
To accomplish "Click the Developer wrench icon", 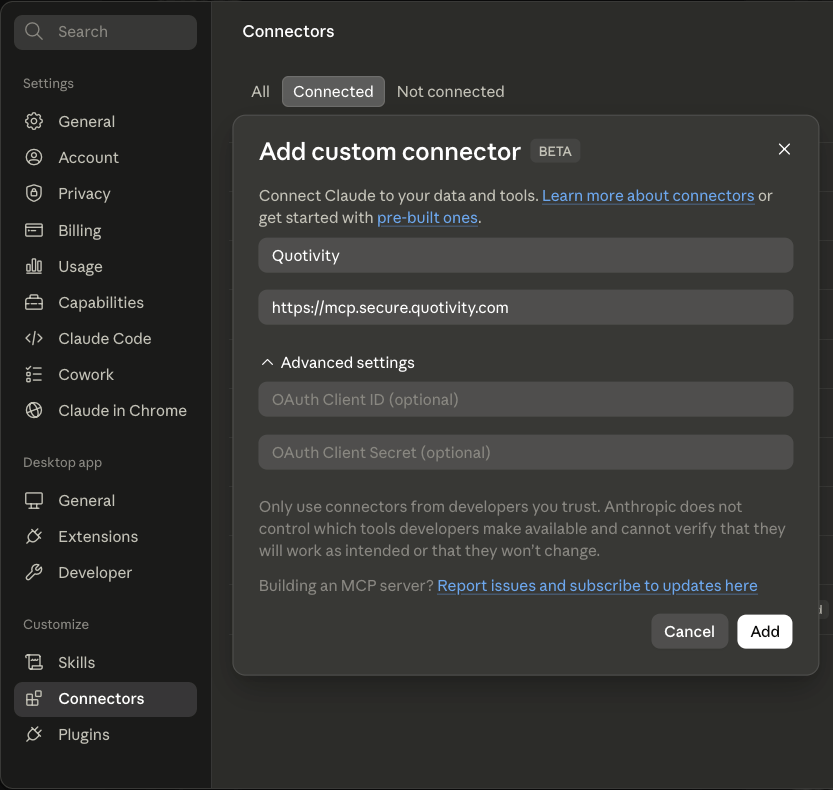I will pyautogui.click(x=34, y=572).
